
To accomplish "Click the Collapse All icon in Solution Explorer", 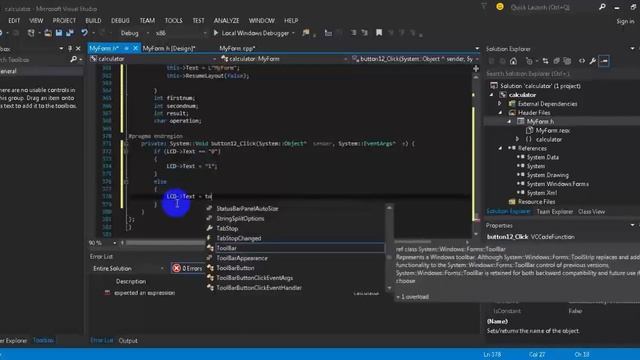I will [556, 61].
